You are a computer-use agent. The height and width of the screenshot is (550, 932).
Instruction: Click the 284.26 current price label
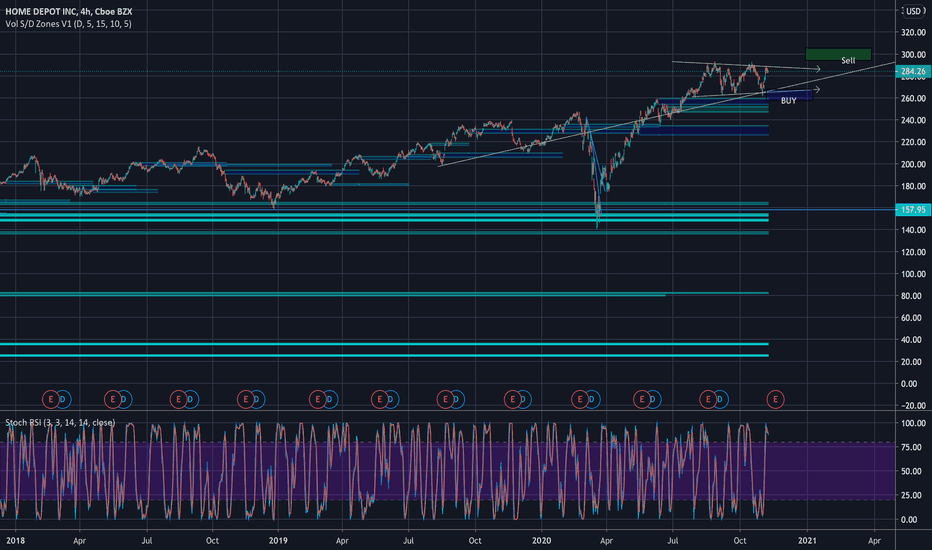[913, 71]
